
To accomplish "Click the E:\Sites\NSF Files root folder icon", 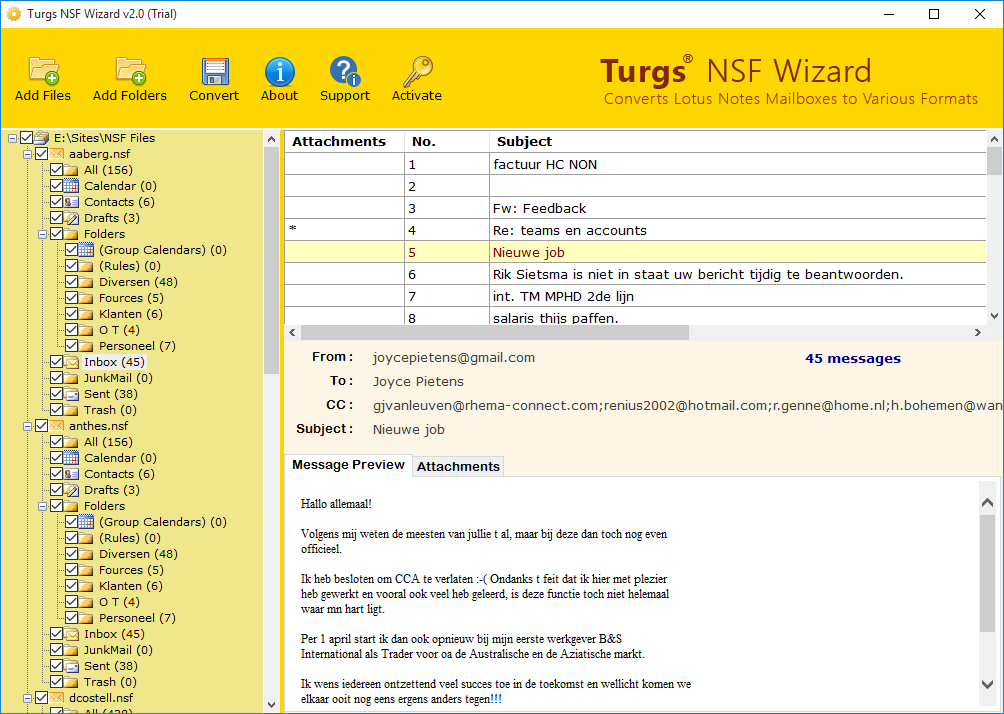I will tap(42, 138).
